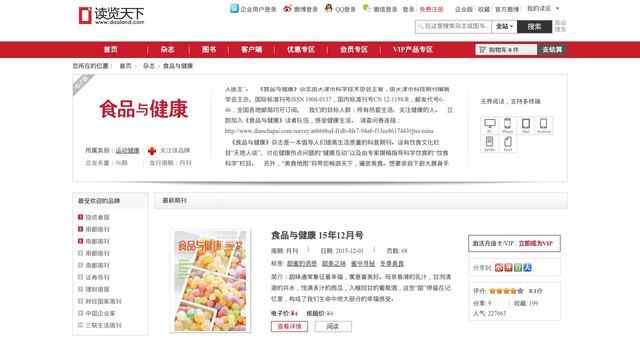Click the 食品与健康 brand logo
This screenshot has height=360, width=640.
[144, 109]
